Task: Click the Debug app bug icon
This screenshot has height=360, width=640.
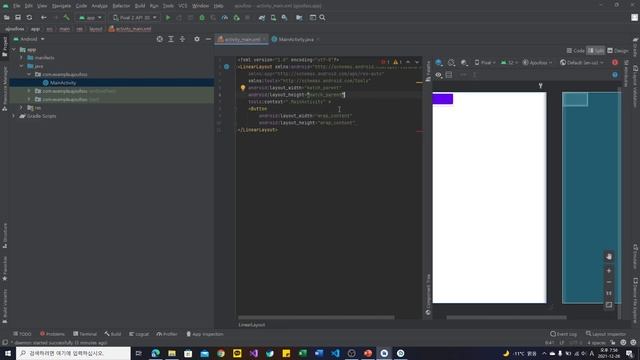Action: coord(202,18)
